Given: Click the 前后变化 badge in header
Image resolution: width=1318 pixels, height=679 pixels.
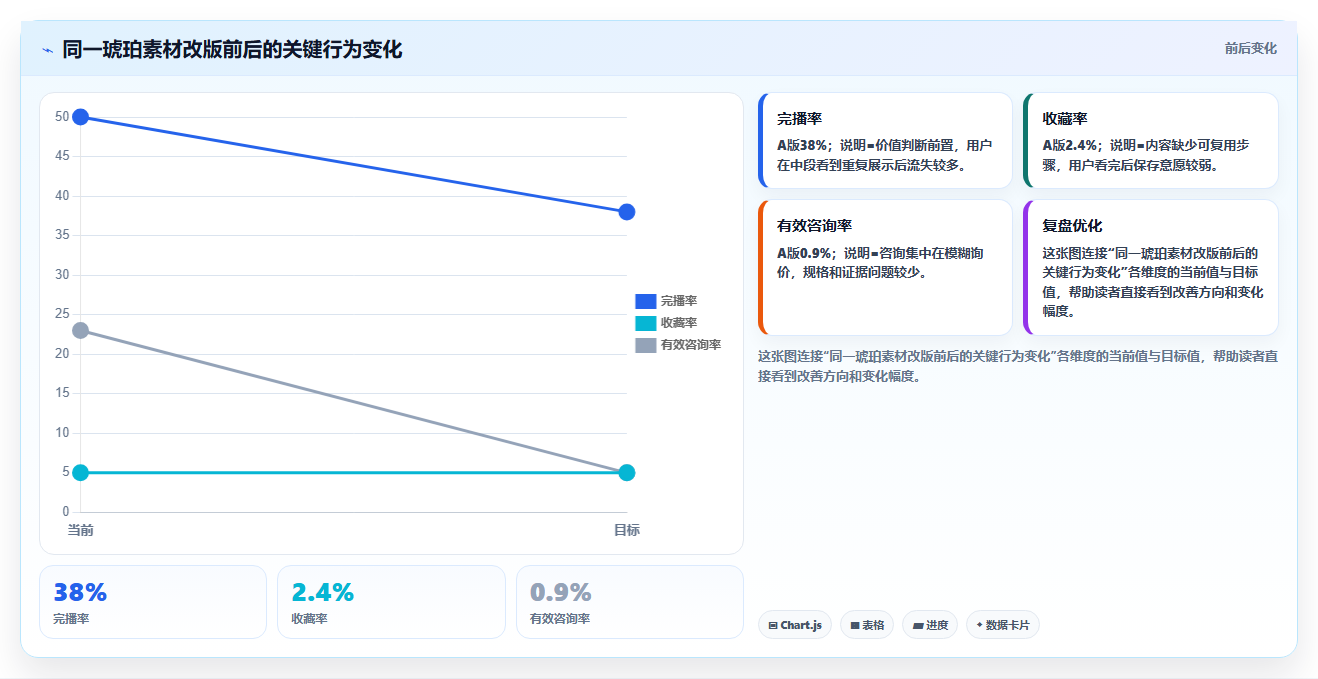Looking at the screenshot, I should pyautogui.click(x=1250, y=48).
